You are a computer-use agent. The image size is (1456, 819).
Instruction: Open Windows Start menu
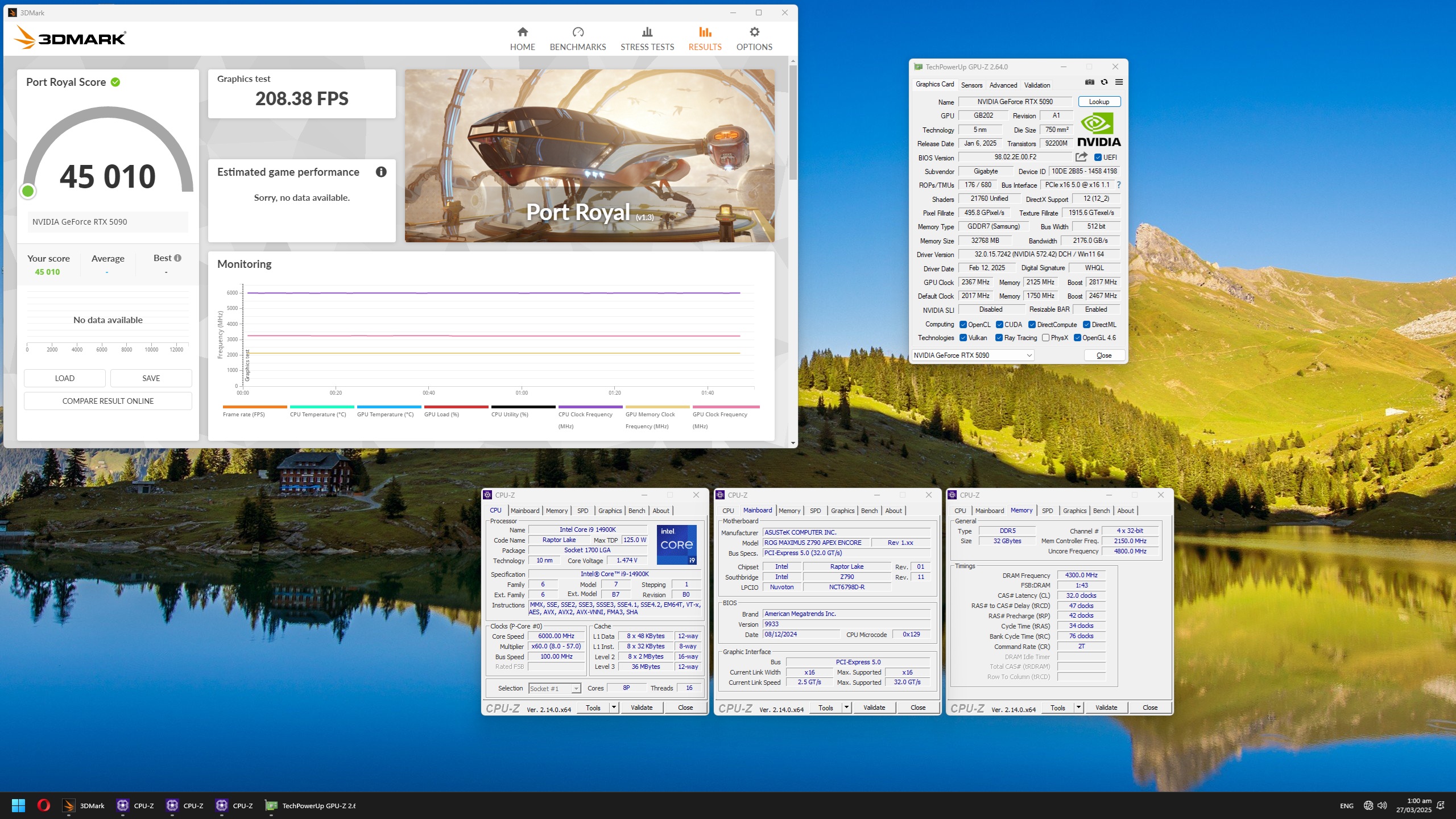click(x=18, y=805)
